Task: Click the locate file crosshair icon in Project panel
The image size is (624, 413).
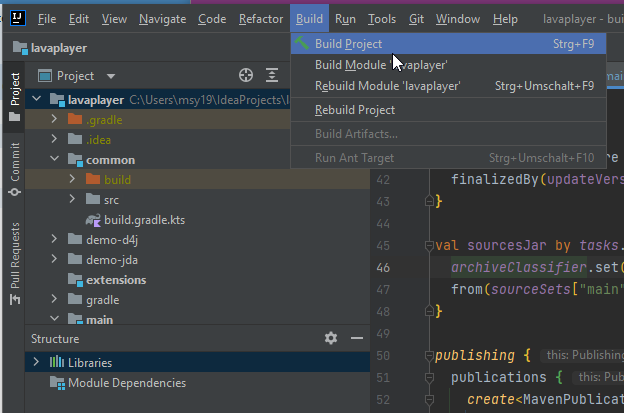Action: point(246,76)
